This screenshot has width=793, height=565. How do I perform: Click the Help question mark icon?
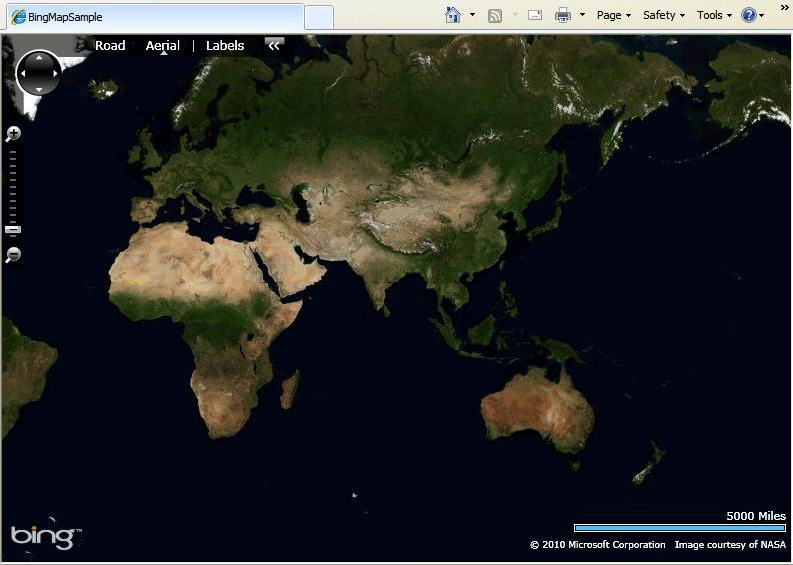pos(748,15)
